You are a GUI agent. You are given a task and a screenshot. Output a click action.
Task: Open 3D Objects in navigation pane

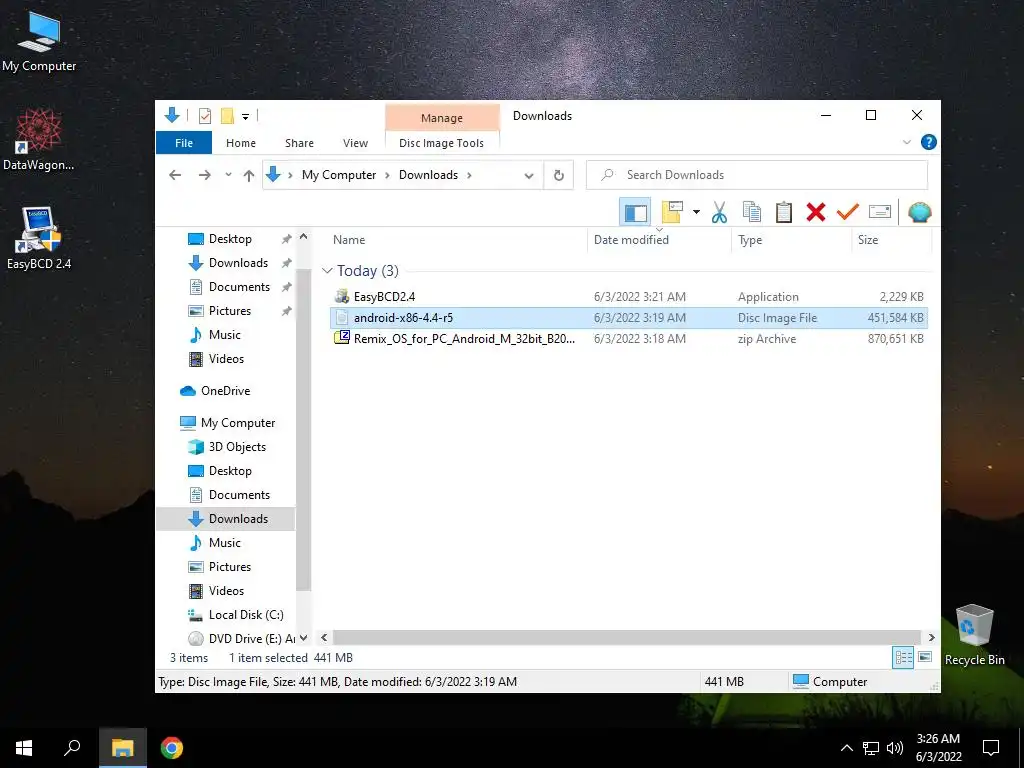pyautogui.click(x=236, y=447)
